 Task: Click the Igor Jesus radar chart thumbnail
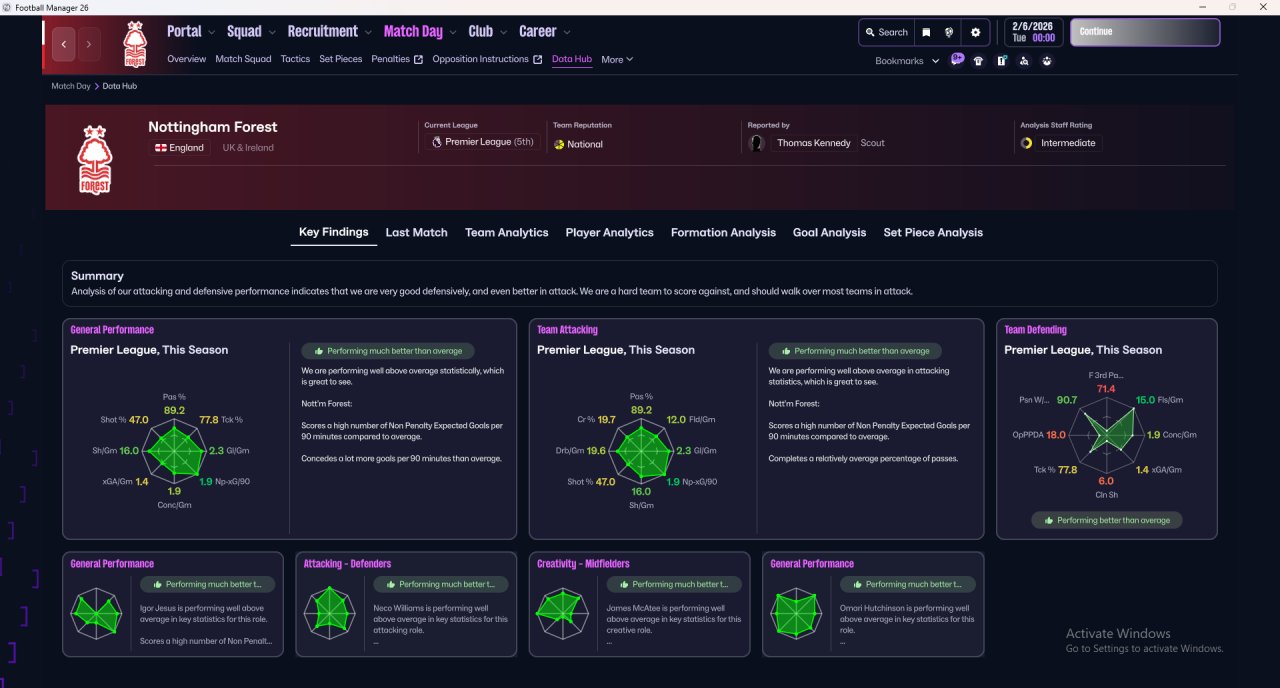pyautogui.click(x=96, y=613)
